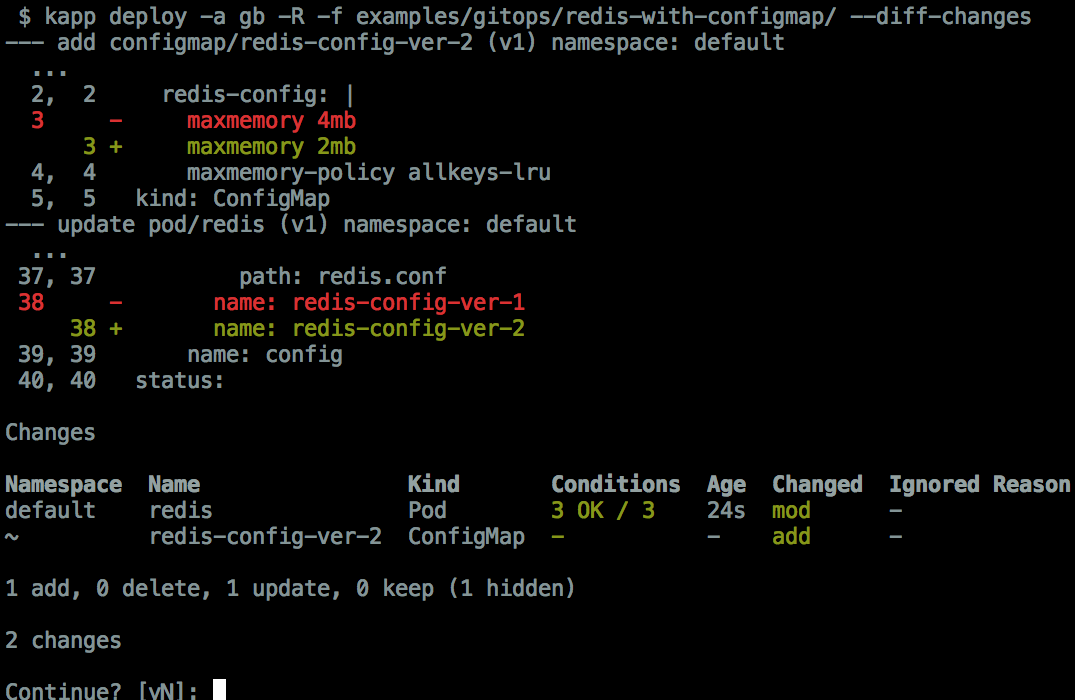The width and height of the screenshot is (1075, 700).
Task: Click the green plus sign on line 38
Action: pyautogui.click(x=116, y=329)
